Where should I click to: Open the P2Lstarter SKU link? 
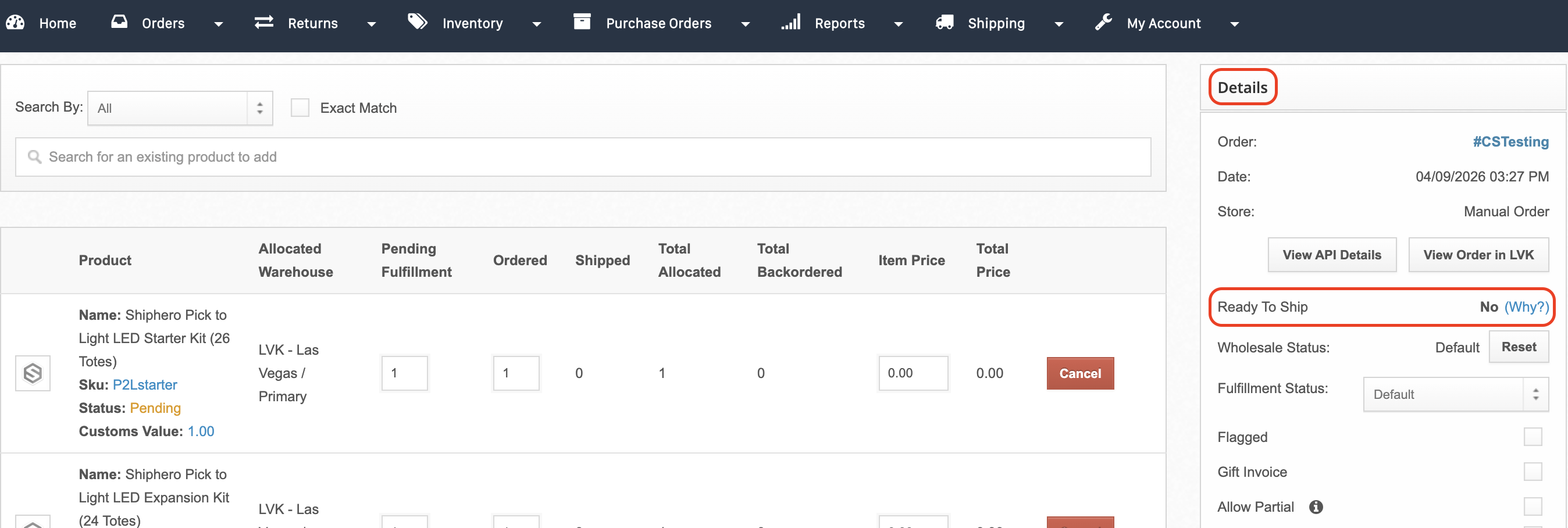[145, 384]
